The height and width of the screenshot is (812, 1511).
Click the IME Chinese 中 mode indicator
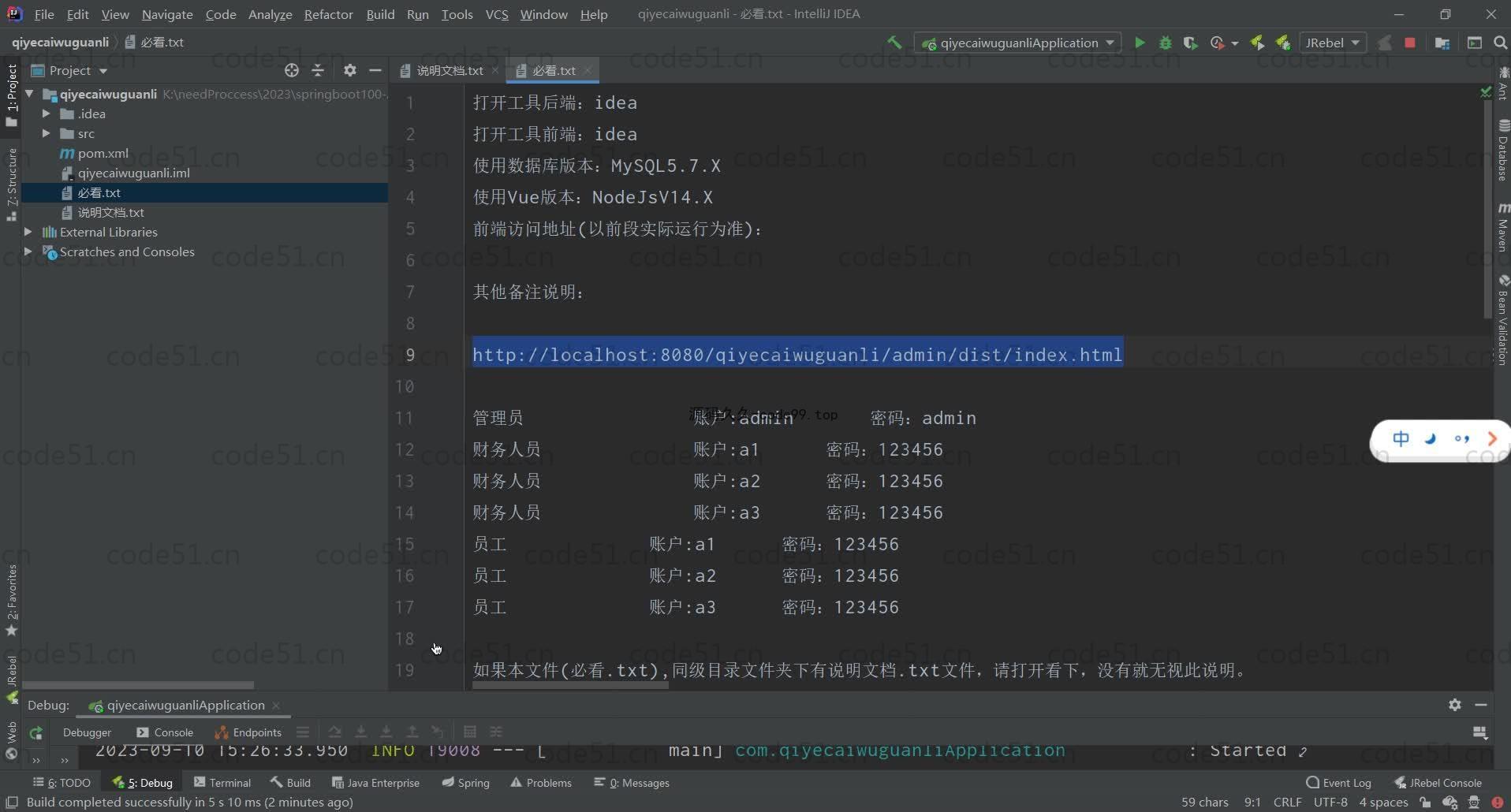click(x=1401, y=439)
